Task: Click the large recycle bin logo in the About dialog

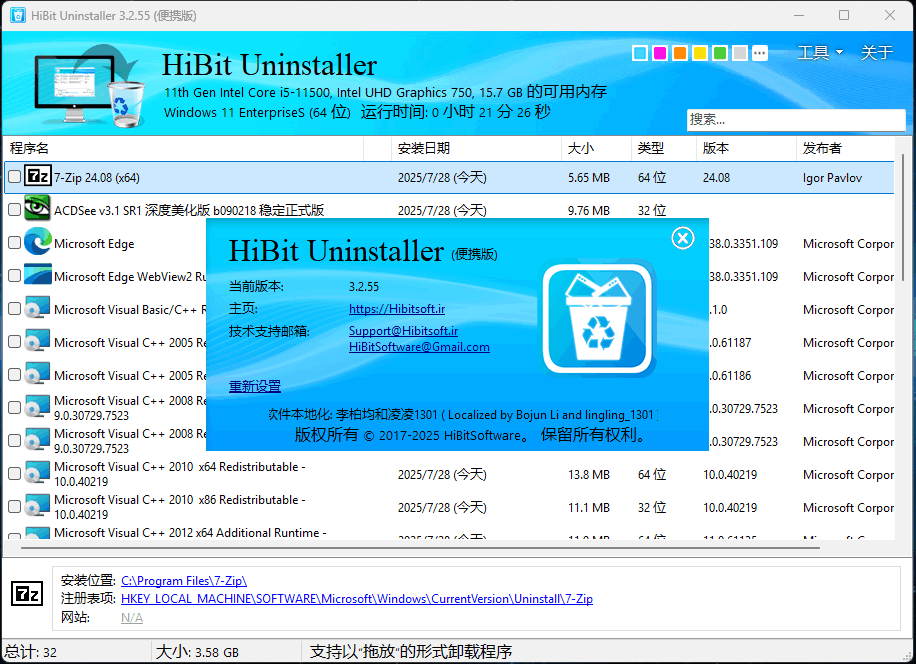Action: 597,318
